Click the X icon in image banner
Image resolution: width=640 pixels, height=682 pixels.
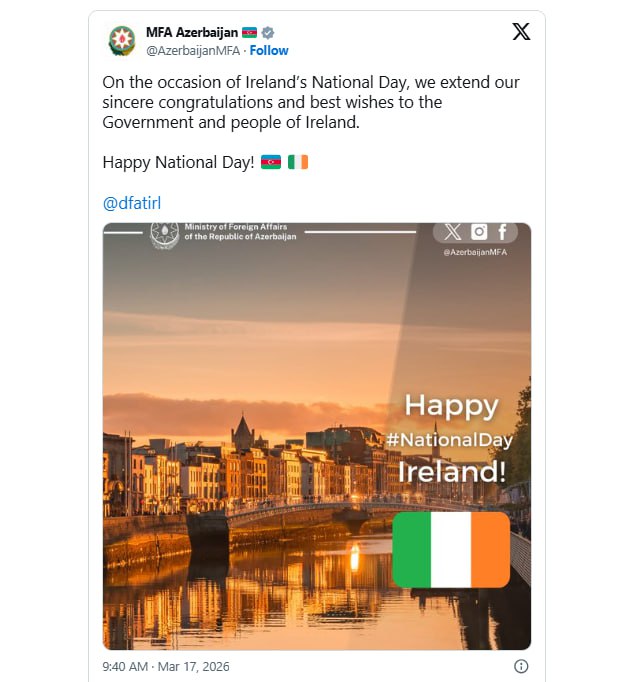tap(453, 232)
